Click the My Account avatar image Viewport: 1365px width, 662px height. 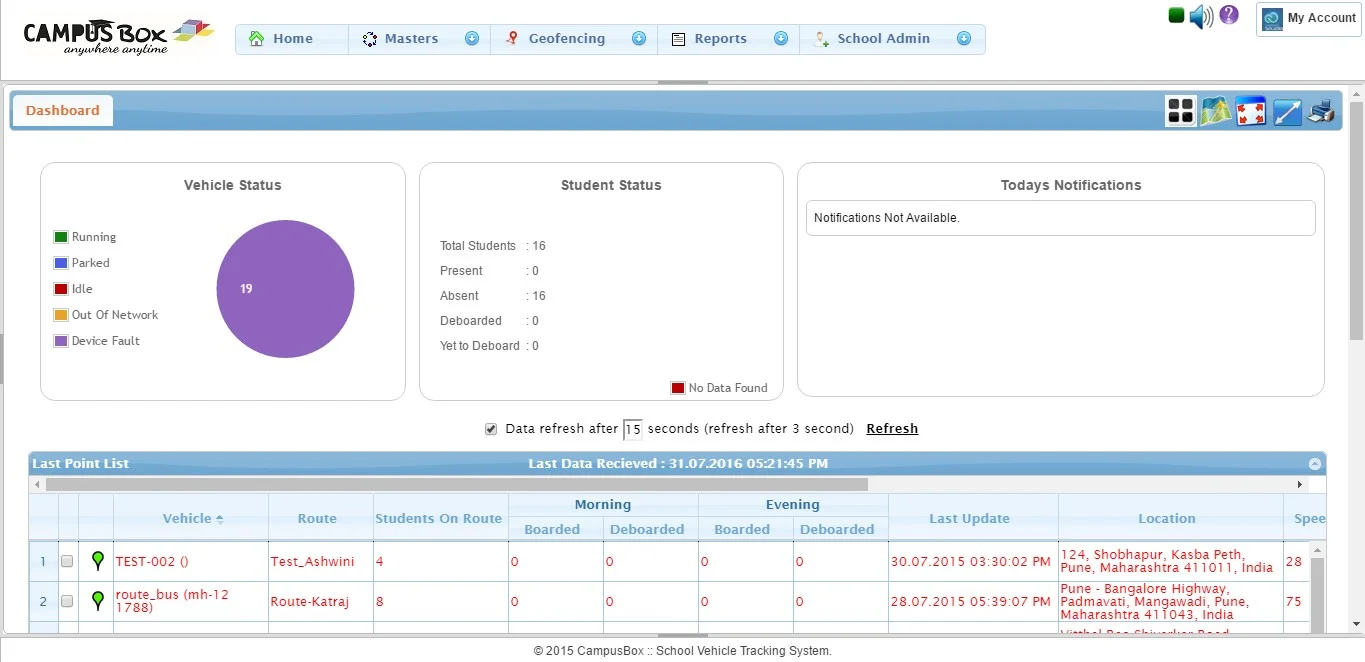tap(1272, 18)
